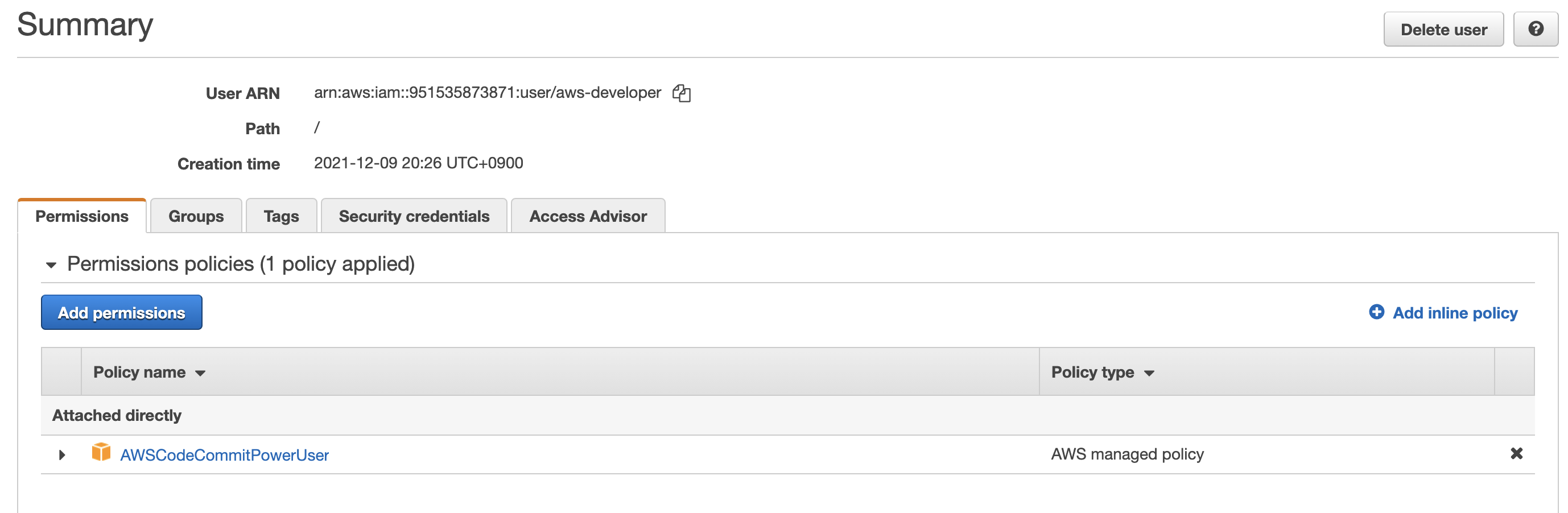Sort by Policy name column arrow
The height and width of the screenshot is (513, 1568).
tap(200, 373)
